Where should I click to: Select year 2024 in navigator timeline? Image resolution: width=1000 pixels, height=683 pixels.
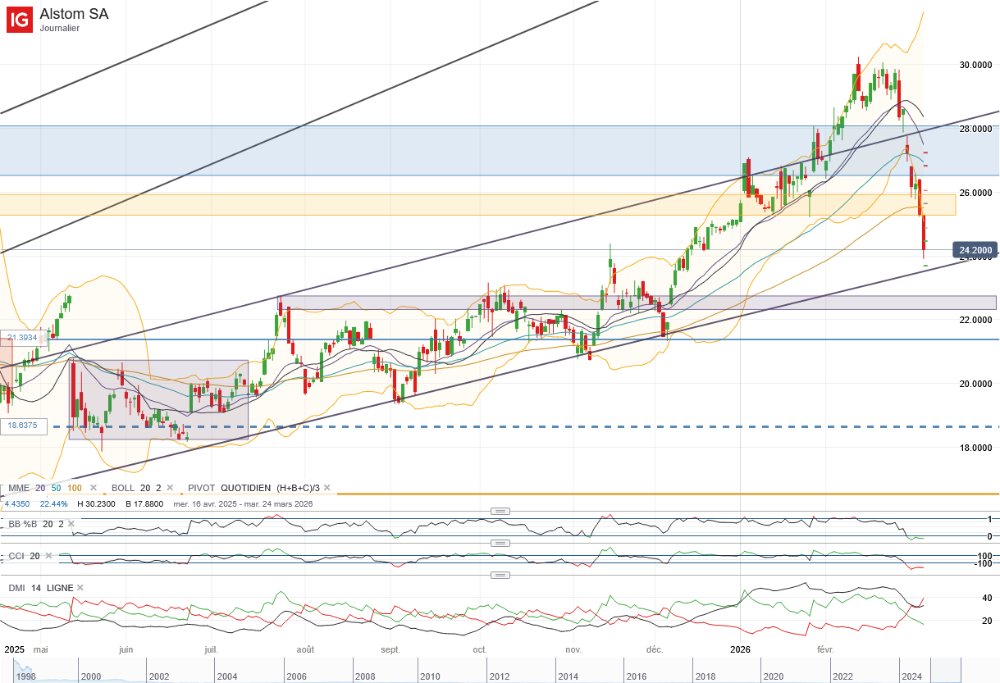click(911, 676)
